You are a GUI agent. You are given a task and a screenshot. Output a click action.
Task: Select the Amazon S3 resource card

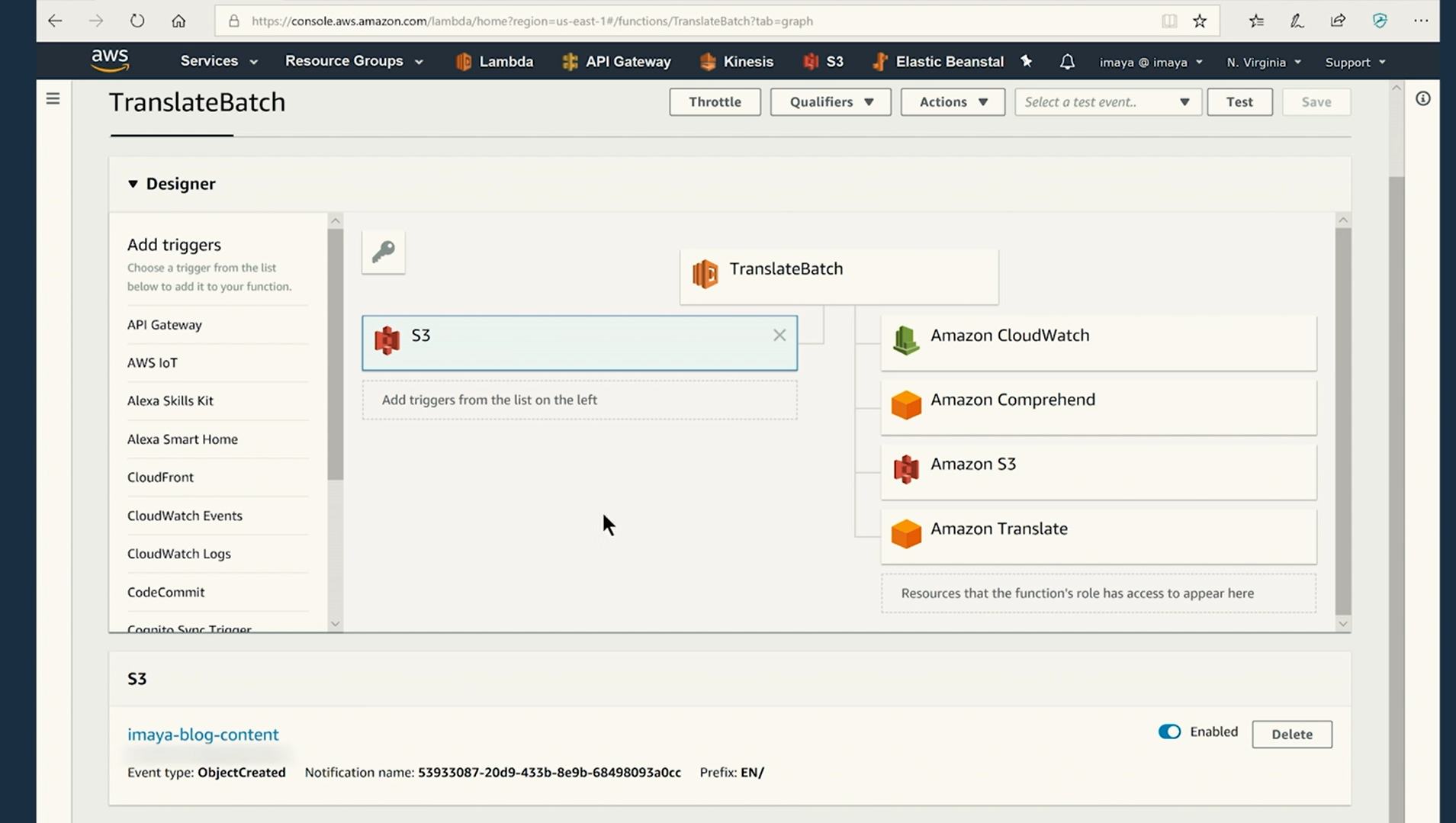tap(1098, 471)
